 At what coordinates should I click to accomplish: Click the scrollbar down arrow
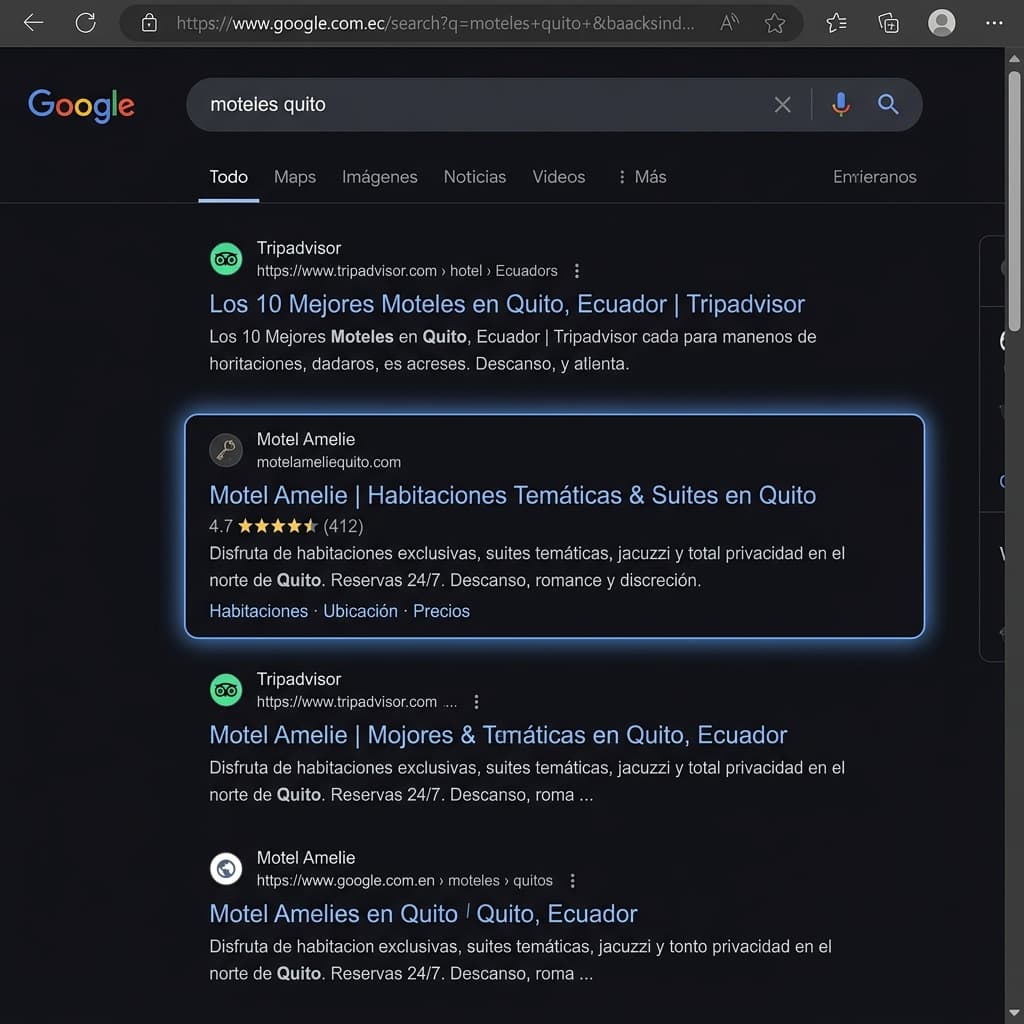(1014, 1014)
